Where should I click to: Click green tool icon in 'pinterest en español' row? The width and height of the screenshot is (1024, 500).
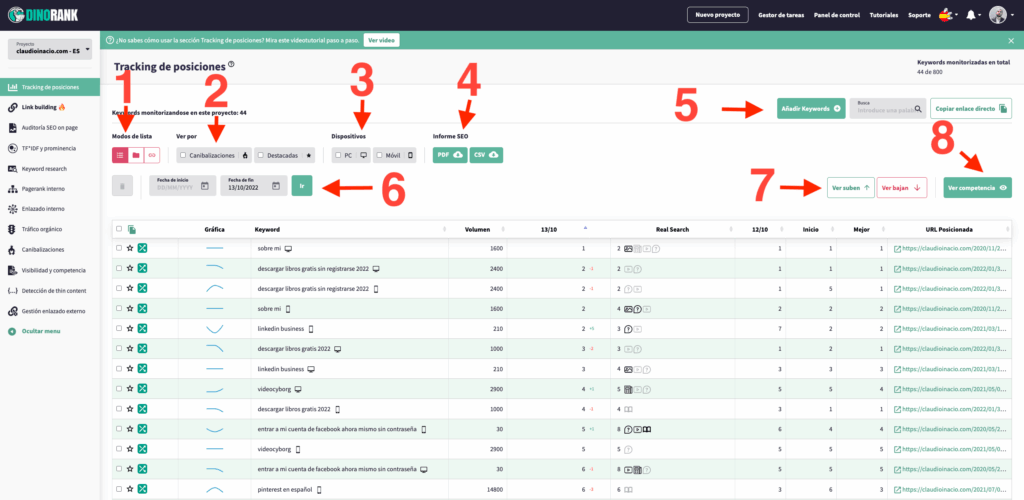pos(142,489)
